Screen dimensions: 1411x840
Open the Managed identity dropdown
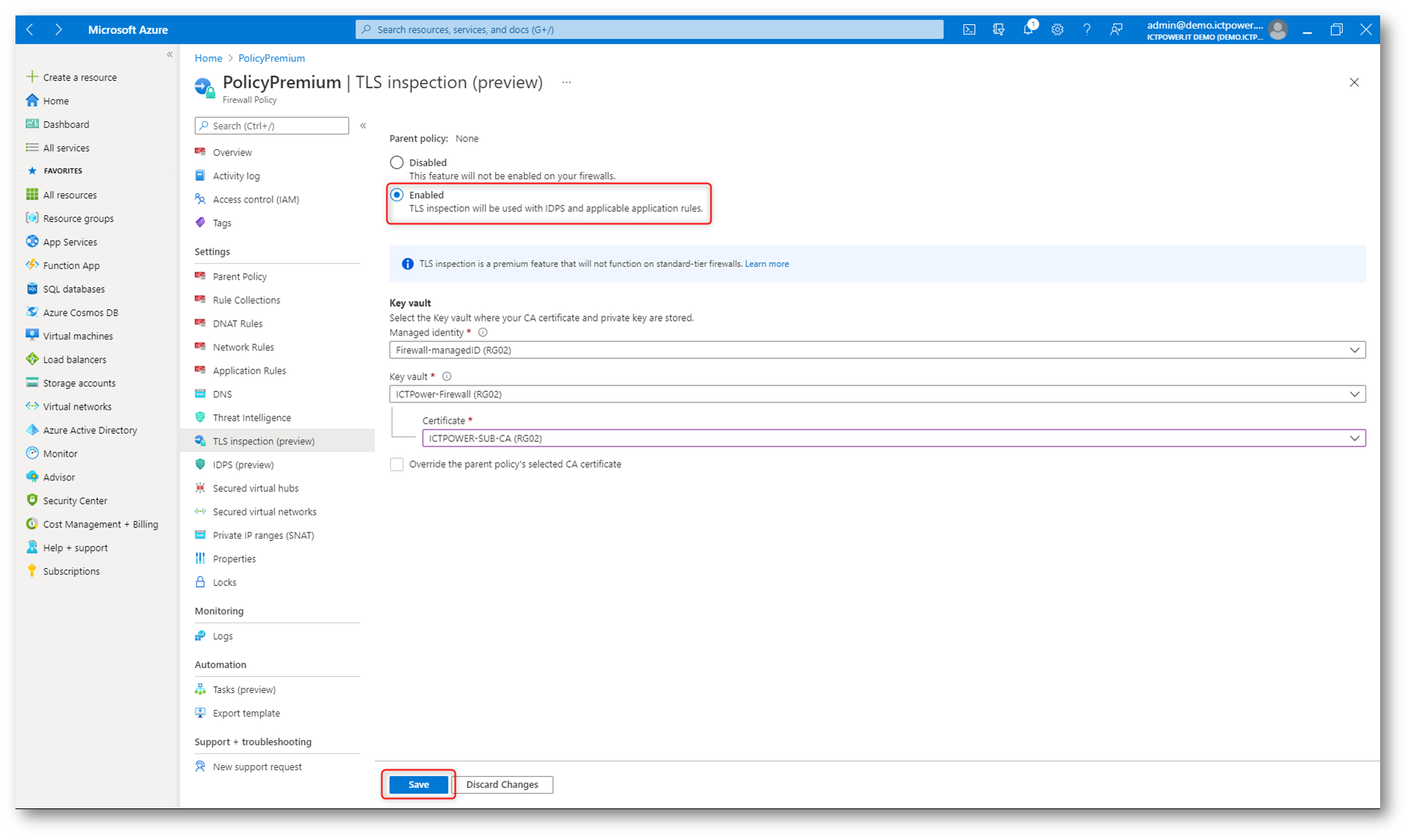877,350
